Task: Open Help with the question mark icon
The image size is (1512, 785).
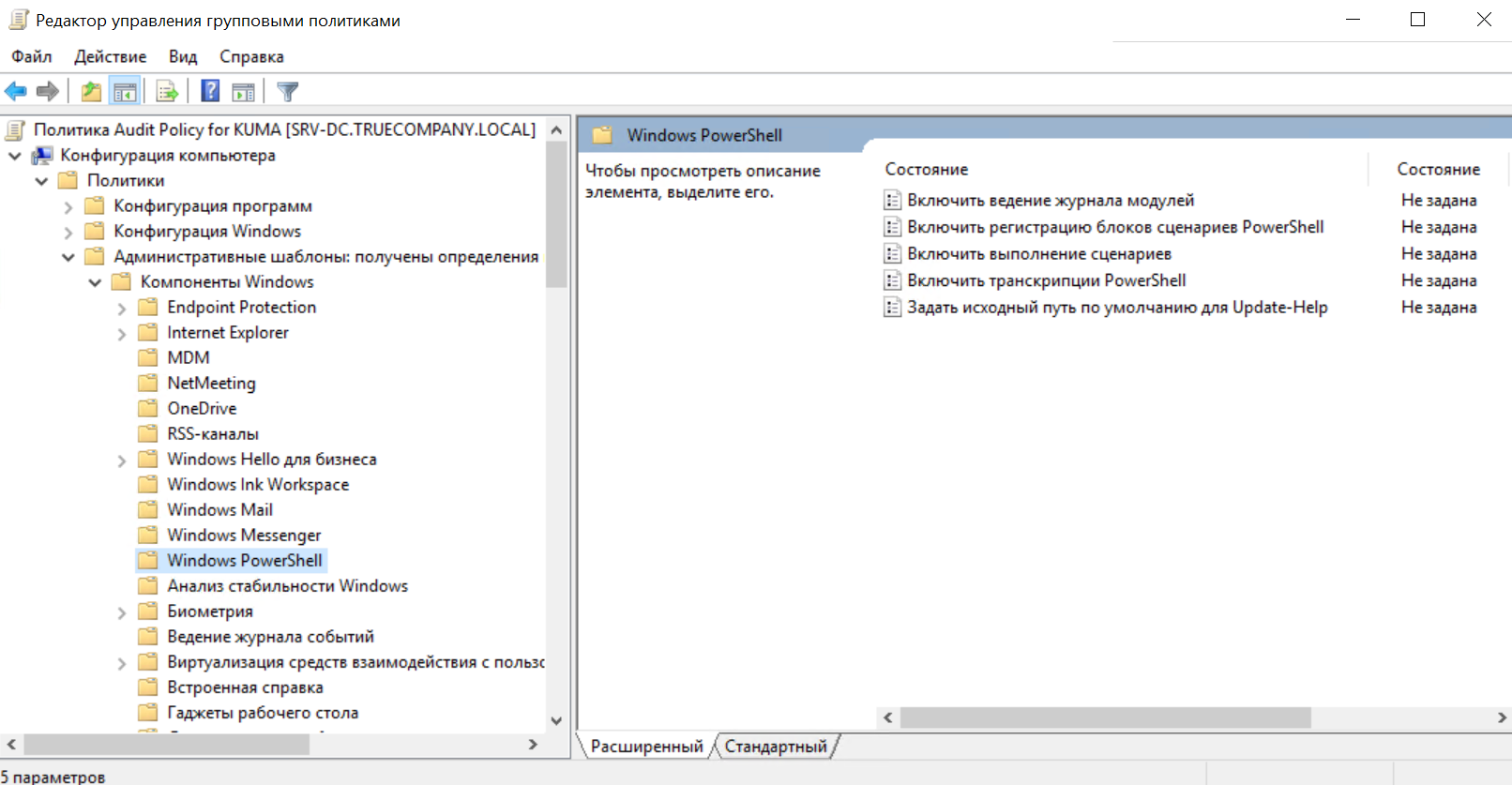Action: pyautogui.click(x=211, y=91)
